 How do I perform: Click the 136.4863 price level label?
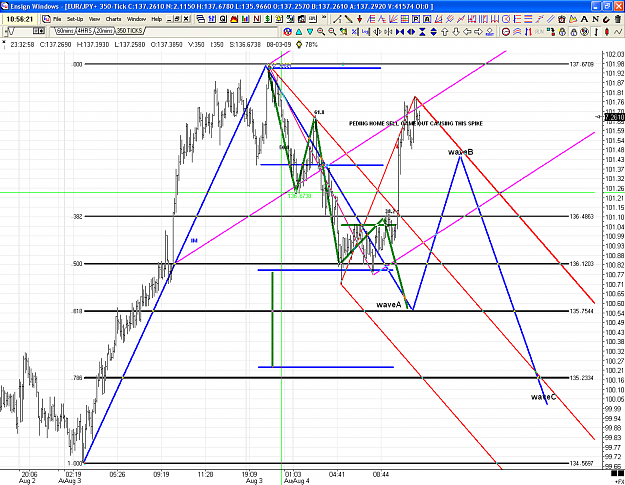(582, 216)
